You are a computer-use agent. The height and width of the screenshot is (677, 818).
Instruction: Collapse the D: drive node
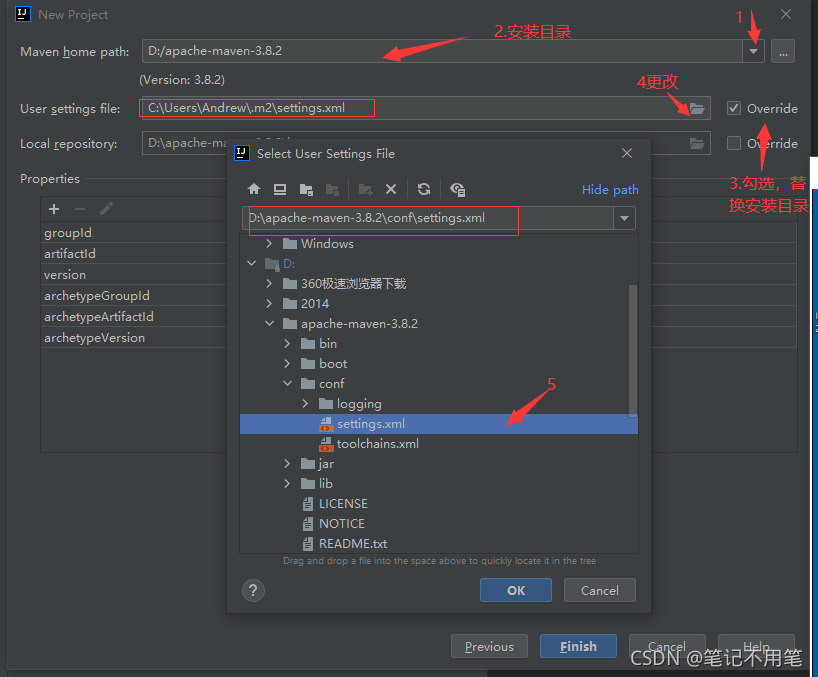251,263
